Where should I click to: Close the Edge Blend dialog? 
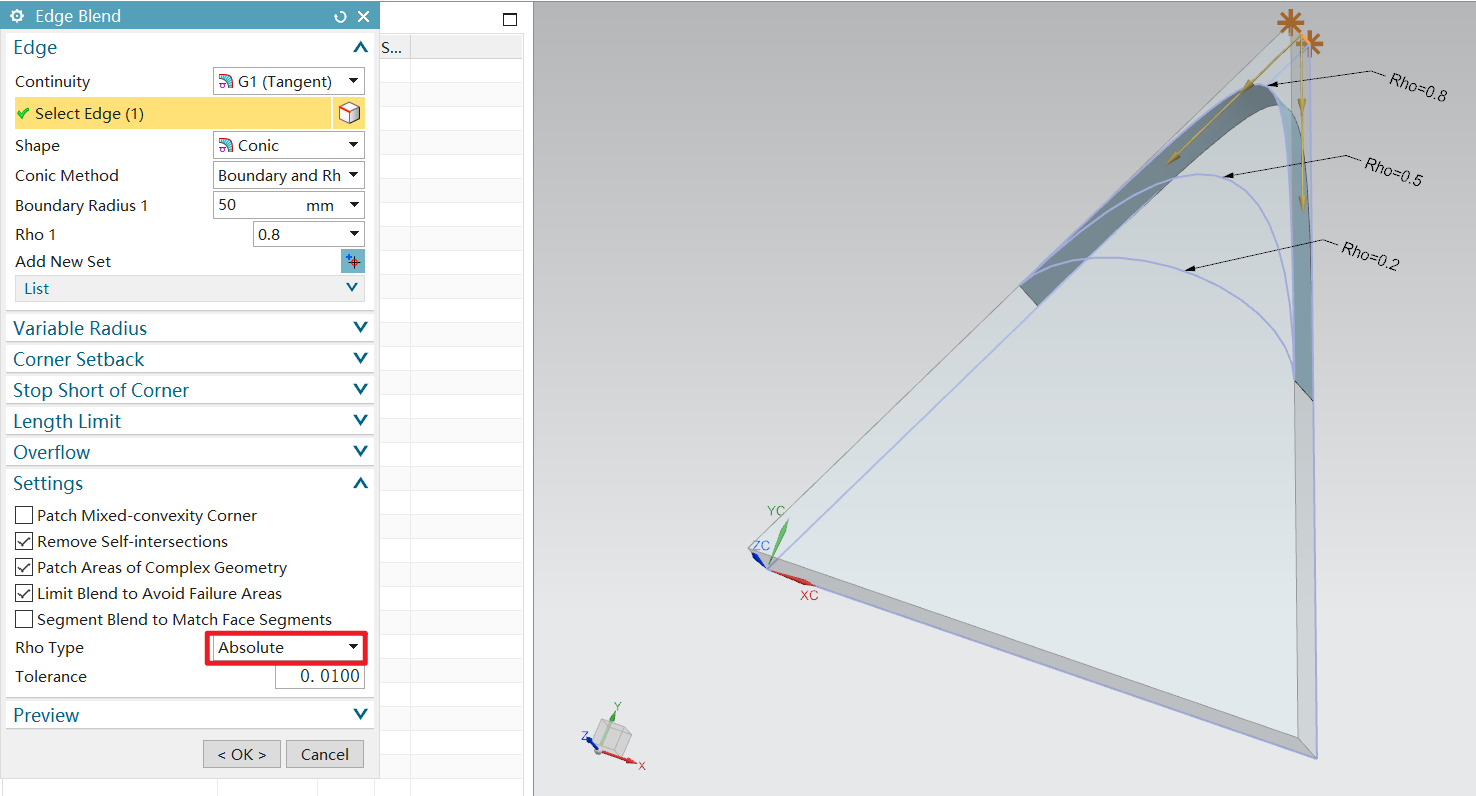363,16
